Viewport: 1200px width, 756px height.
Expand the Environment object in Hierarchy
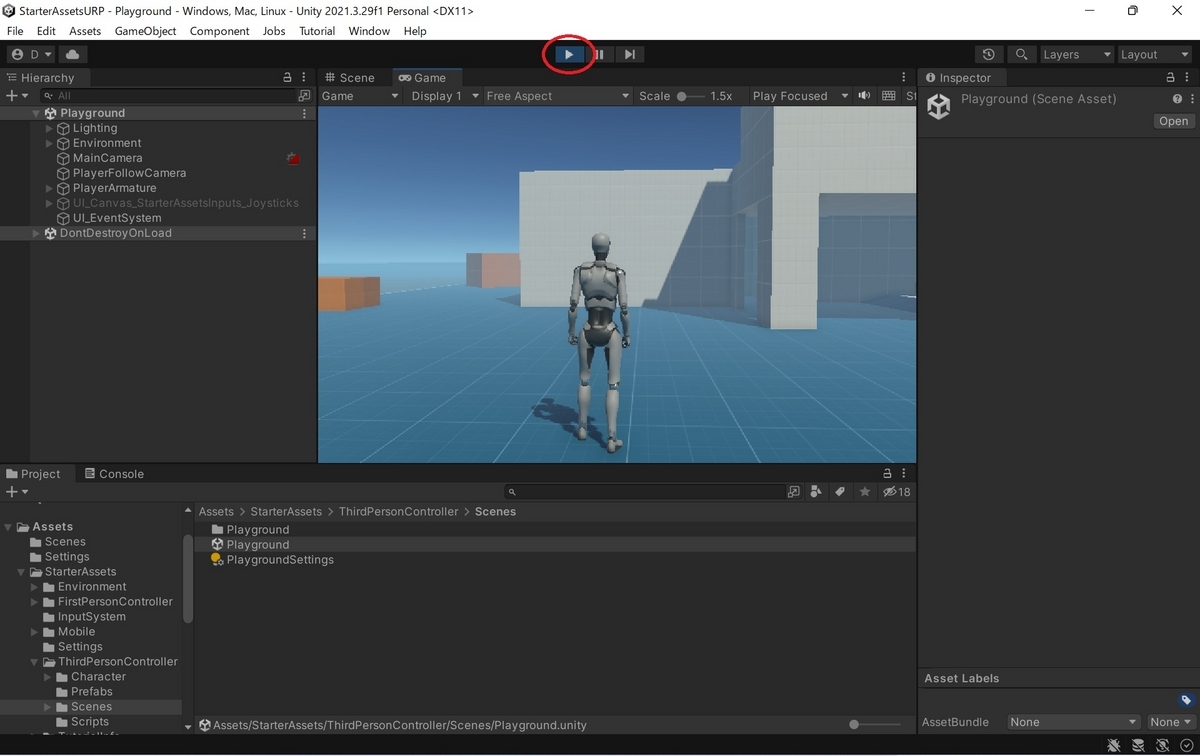[50, 143]
